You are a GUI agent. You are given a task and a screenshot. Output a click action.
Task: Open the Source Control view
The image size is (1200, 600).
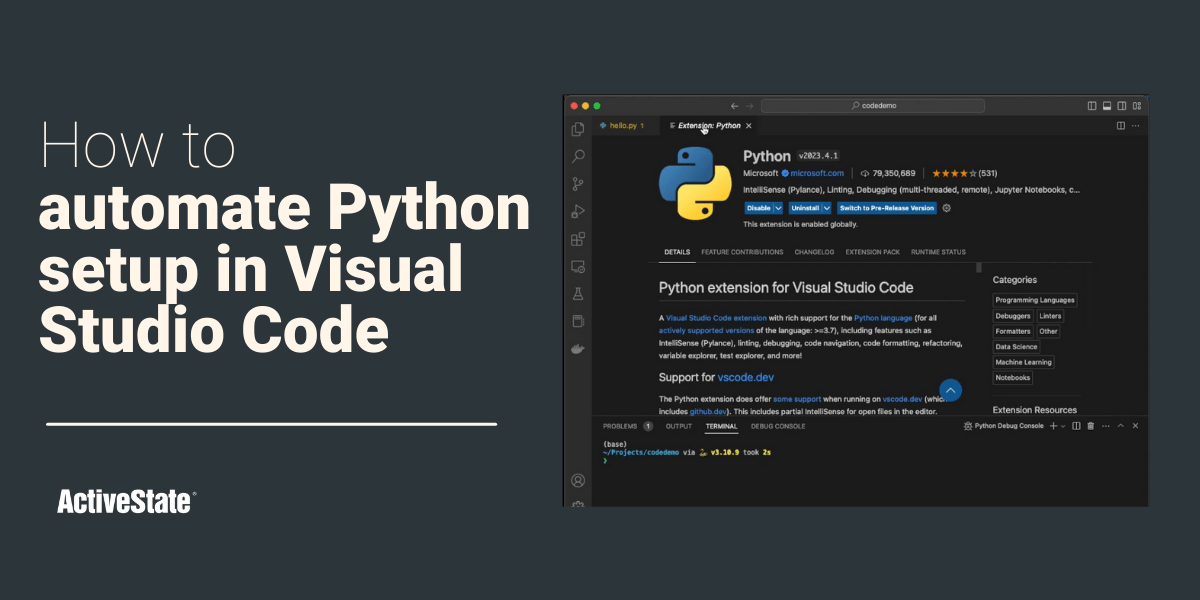click(x=577, y=184)
